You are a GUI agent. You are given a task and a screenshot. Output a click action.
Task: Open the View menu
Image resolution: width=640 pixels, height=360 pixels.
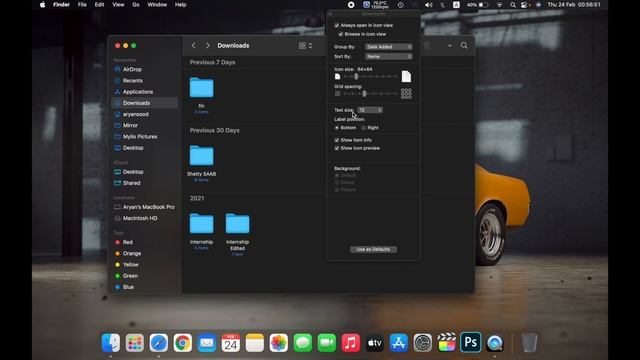(x=118, y=5)
